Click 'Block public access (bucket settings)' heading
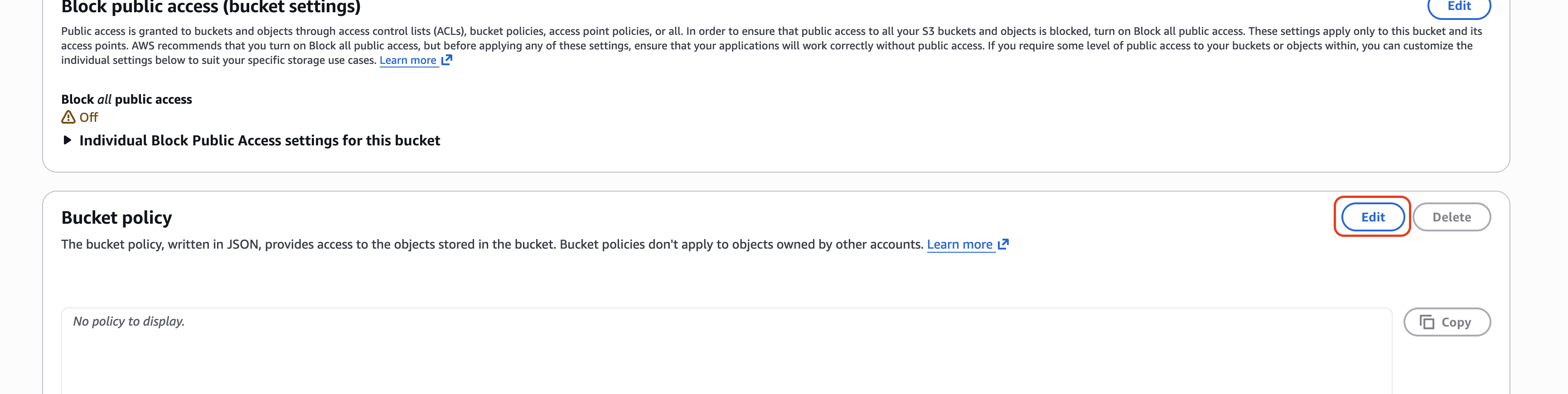 211,7
